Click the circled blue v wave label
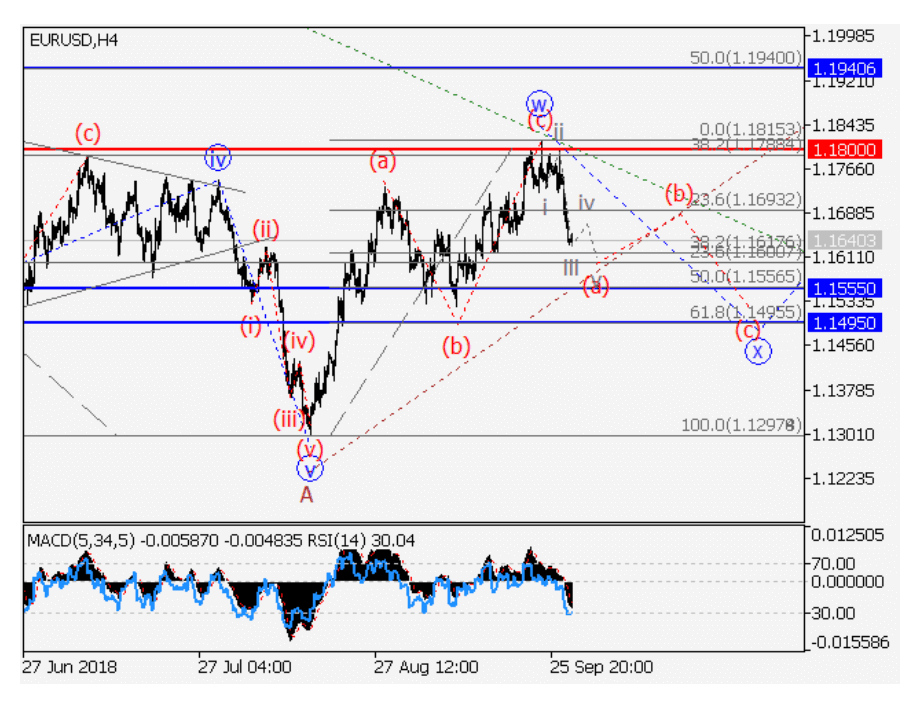Image resolution: width=913 pixels, height=706 pixels. tap(310, 468)
